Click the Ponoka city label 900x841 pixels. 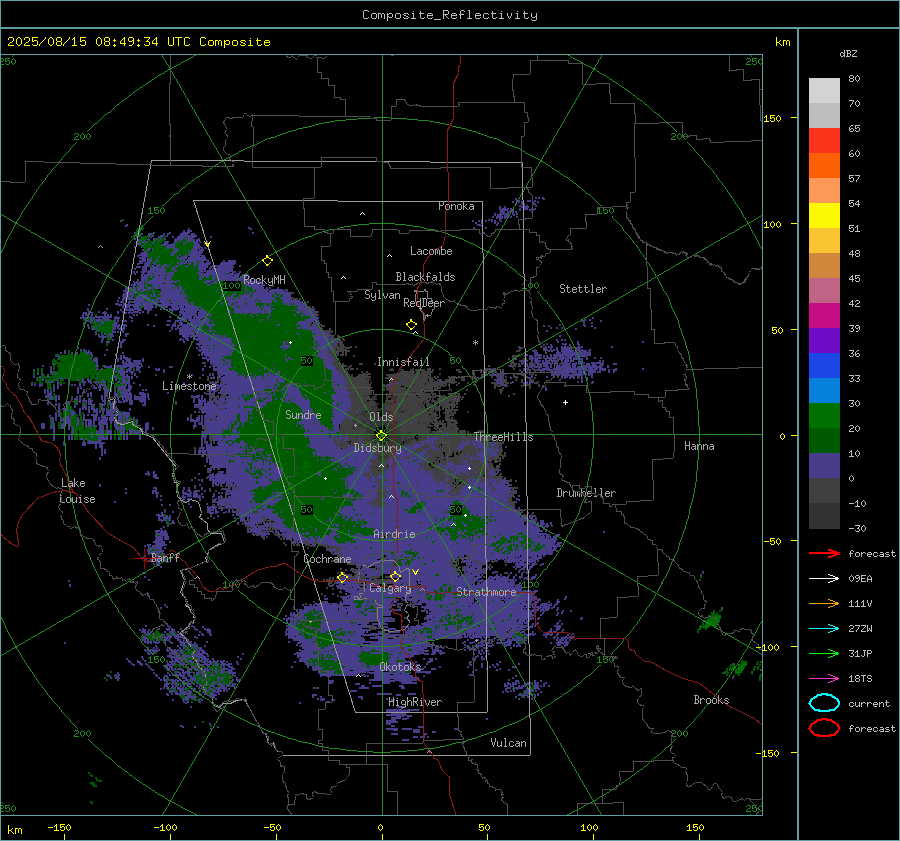456,206
